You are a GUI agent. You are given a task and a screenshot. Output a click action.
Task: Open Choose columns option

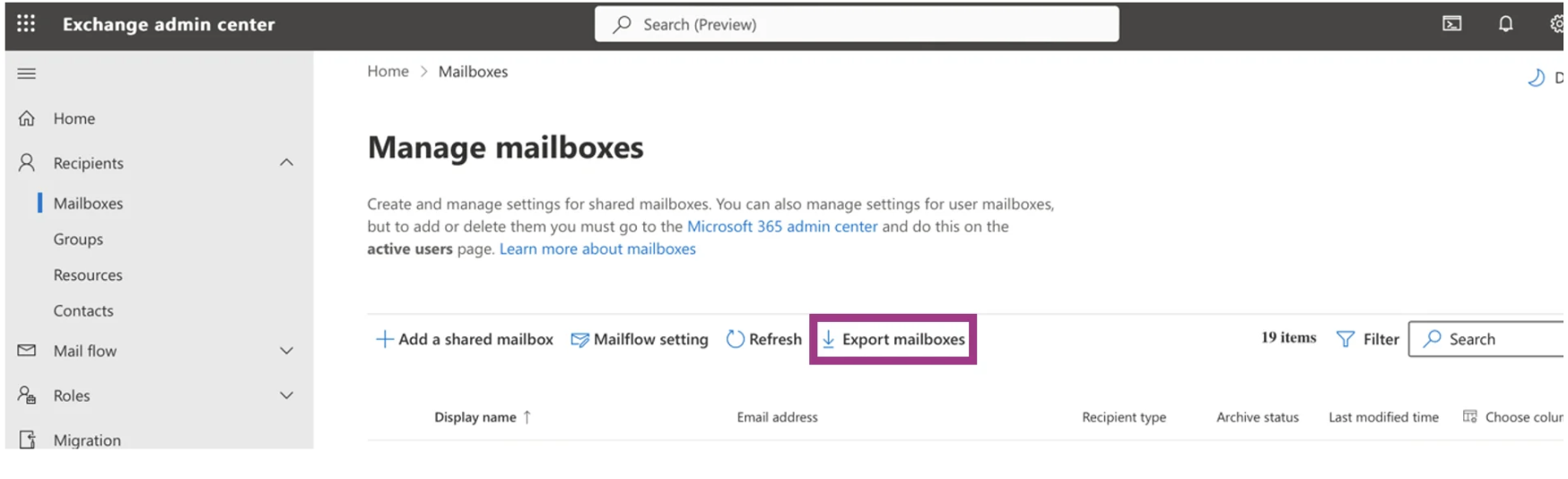(x=1515, y=417)
